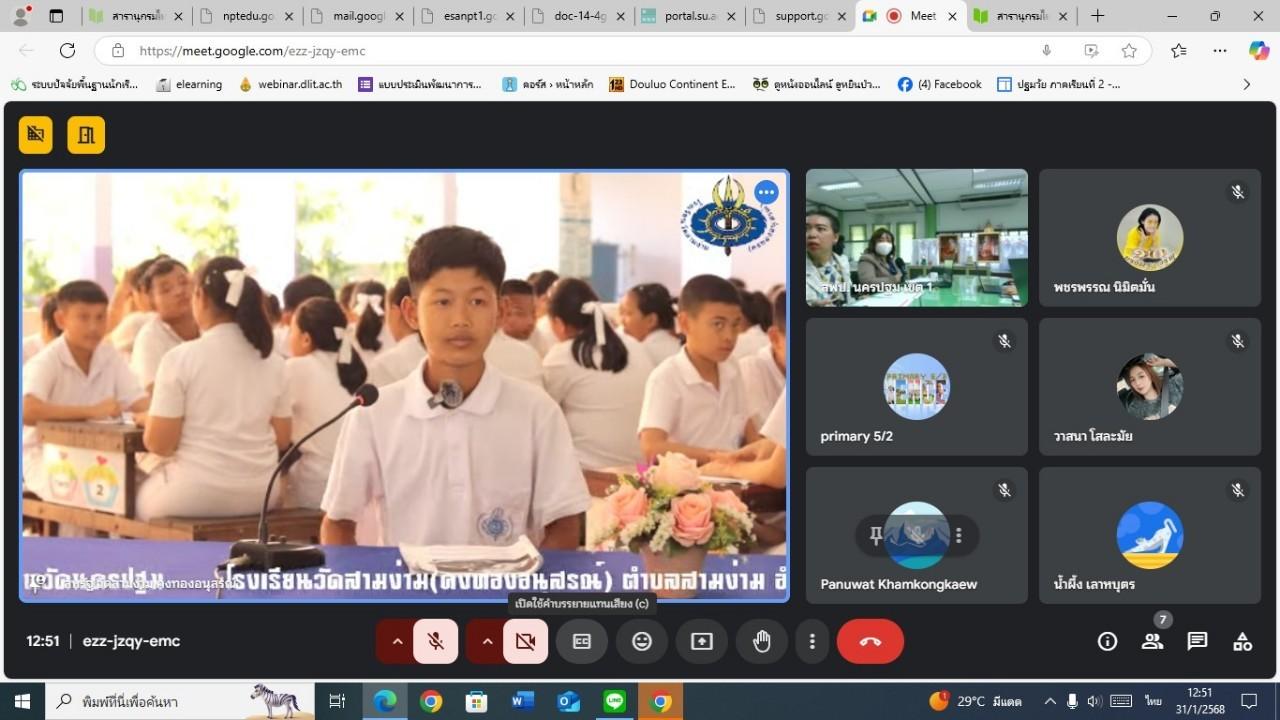Open the elearning bookmark

click(x=189, y=84)
